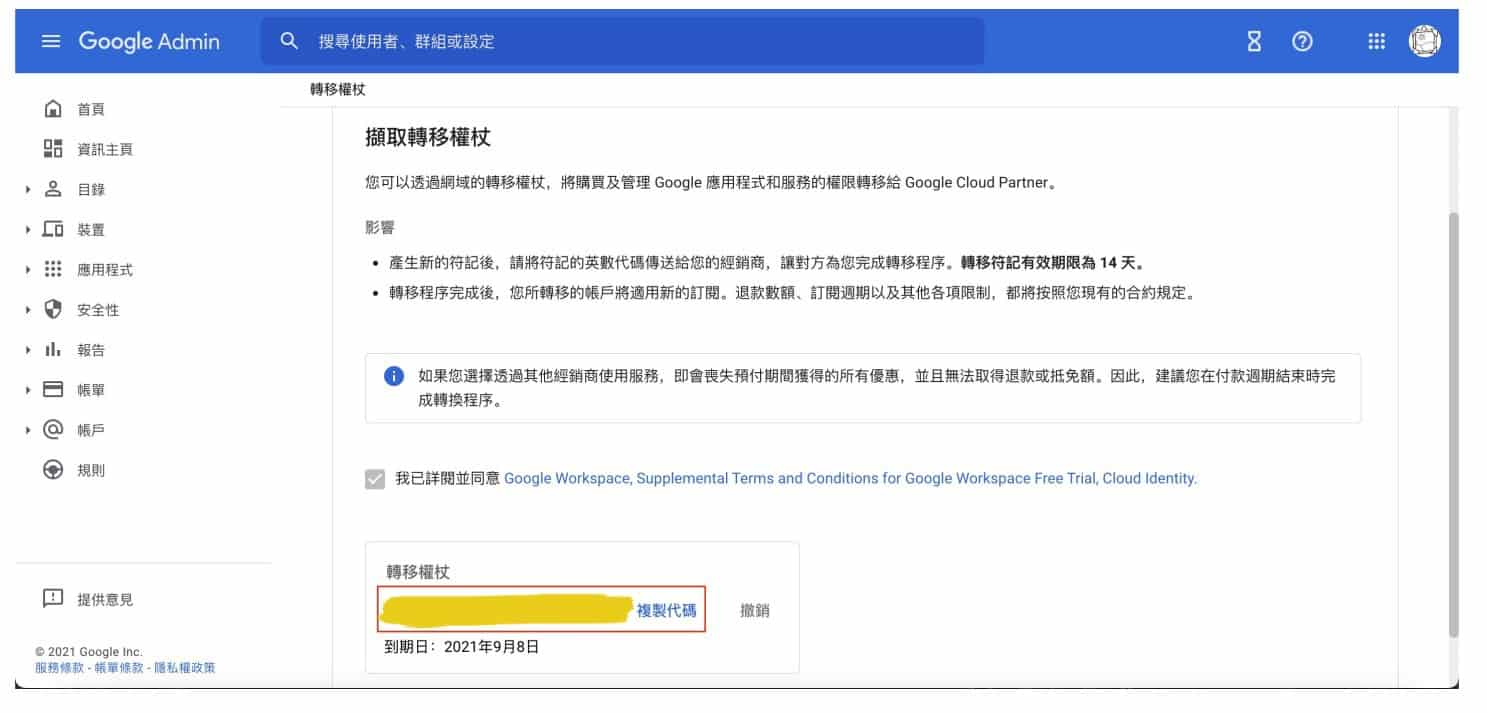The image size is (1487, 713).
Task: Click the 報告 bar chart icon
Action: [x=53, y=349]
